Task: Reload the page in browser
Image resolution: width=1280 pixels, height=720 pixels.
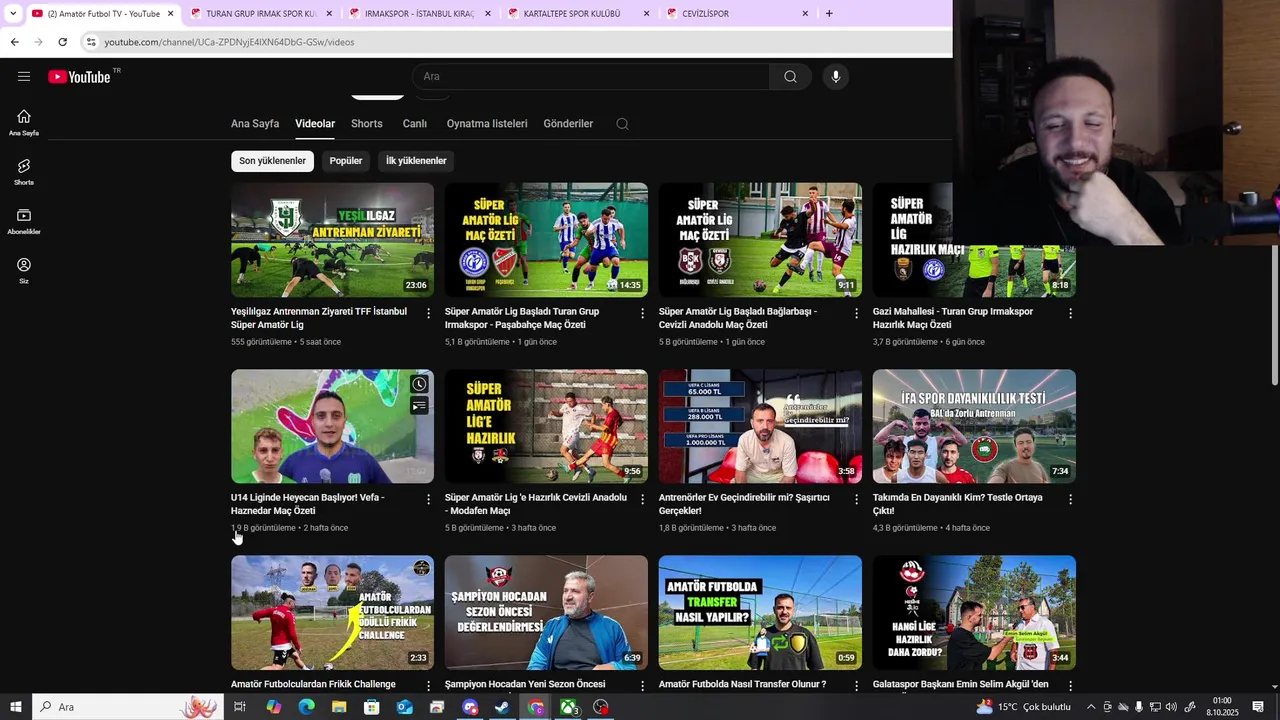Action: point(62,42)
